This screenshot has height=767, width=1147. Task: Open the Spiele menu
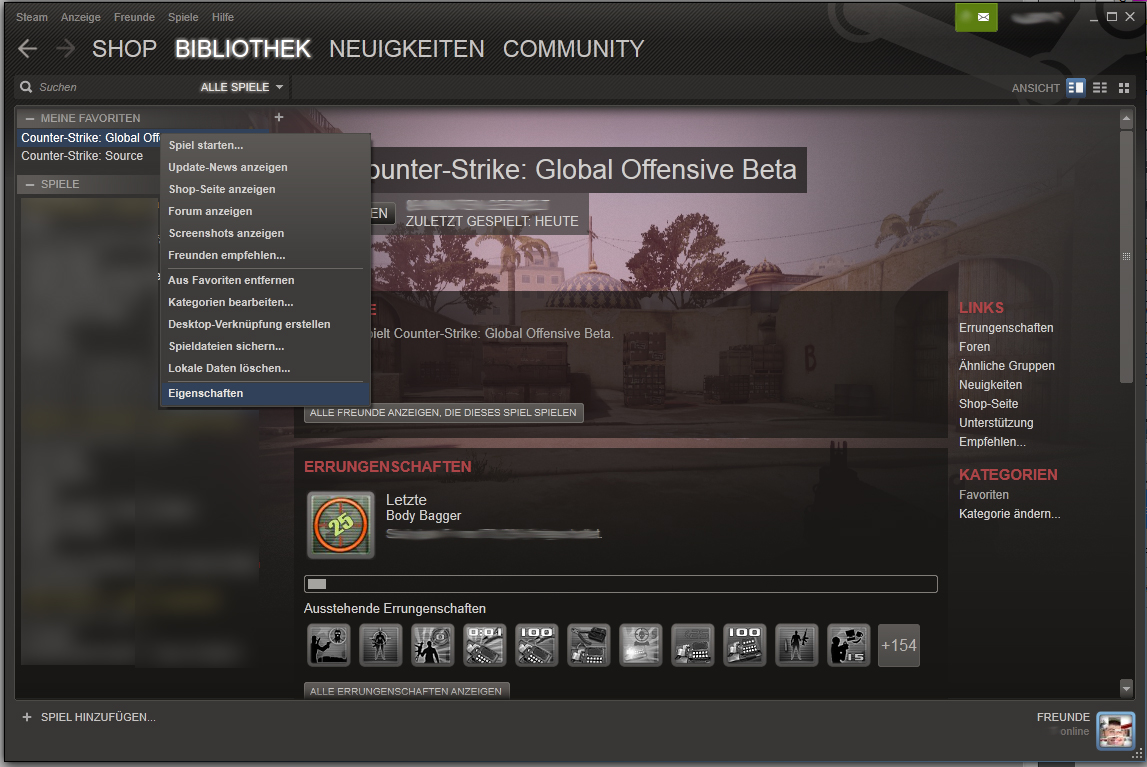[183, 17]
